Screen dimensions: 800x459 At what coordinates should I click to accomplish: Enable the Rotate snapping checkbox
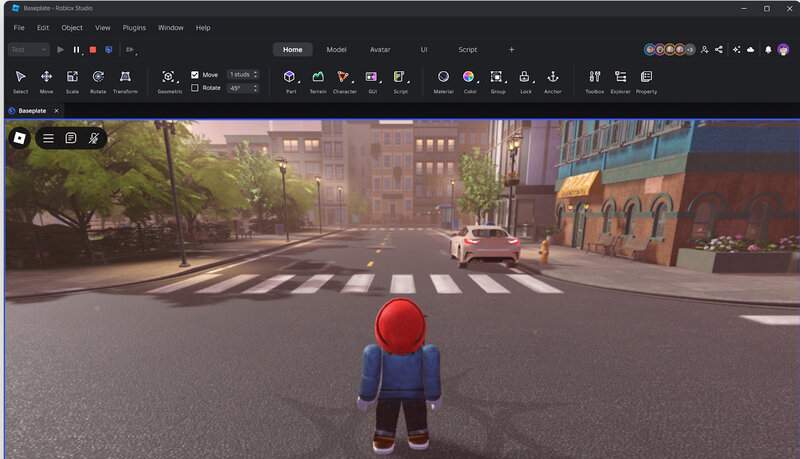point(195,88)
